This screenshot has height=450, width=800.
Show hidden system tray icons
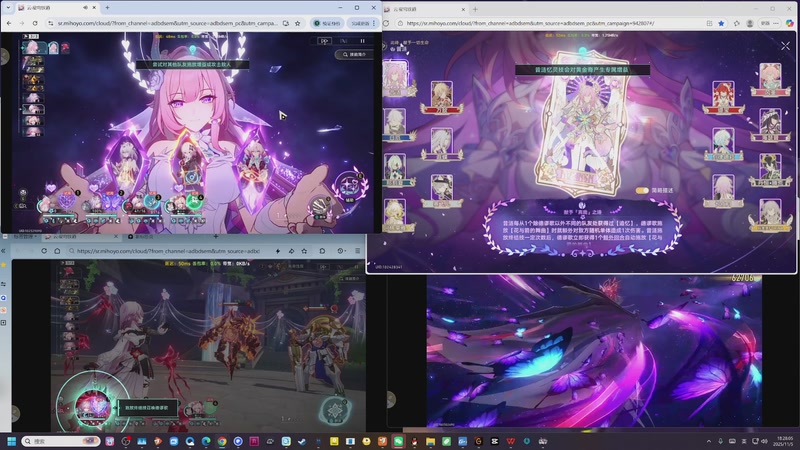708,441
